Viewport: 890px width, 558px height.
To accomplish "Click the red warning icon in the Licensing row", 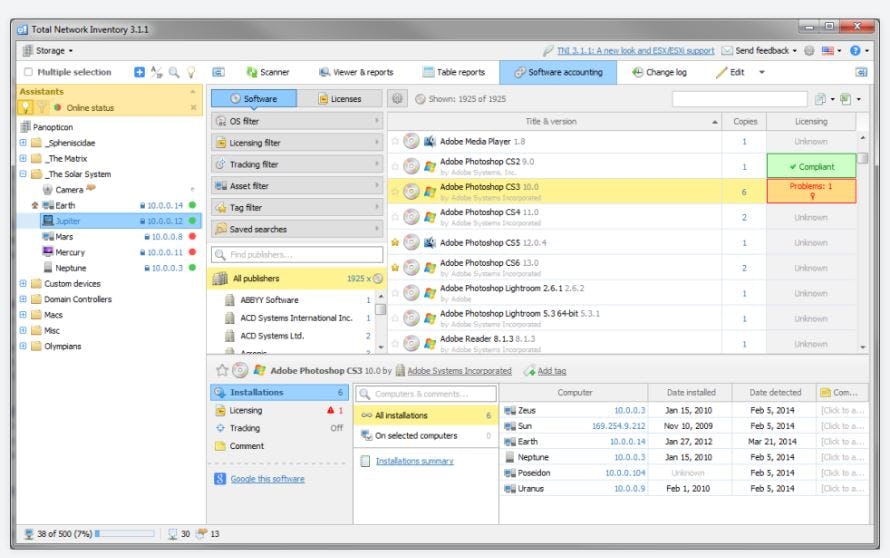I will click(x=330, y=410).
